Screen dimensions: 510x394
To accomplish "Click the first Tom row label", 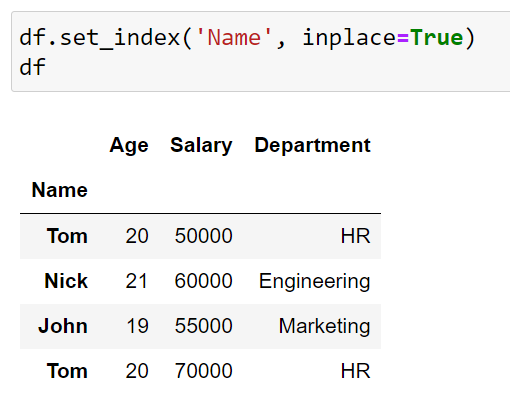I will coord(67,236).
